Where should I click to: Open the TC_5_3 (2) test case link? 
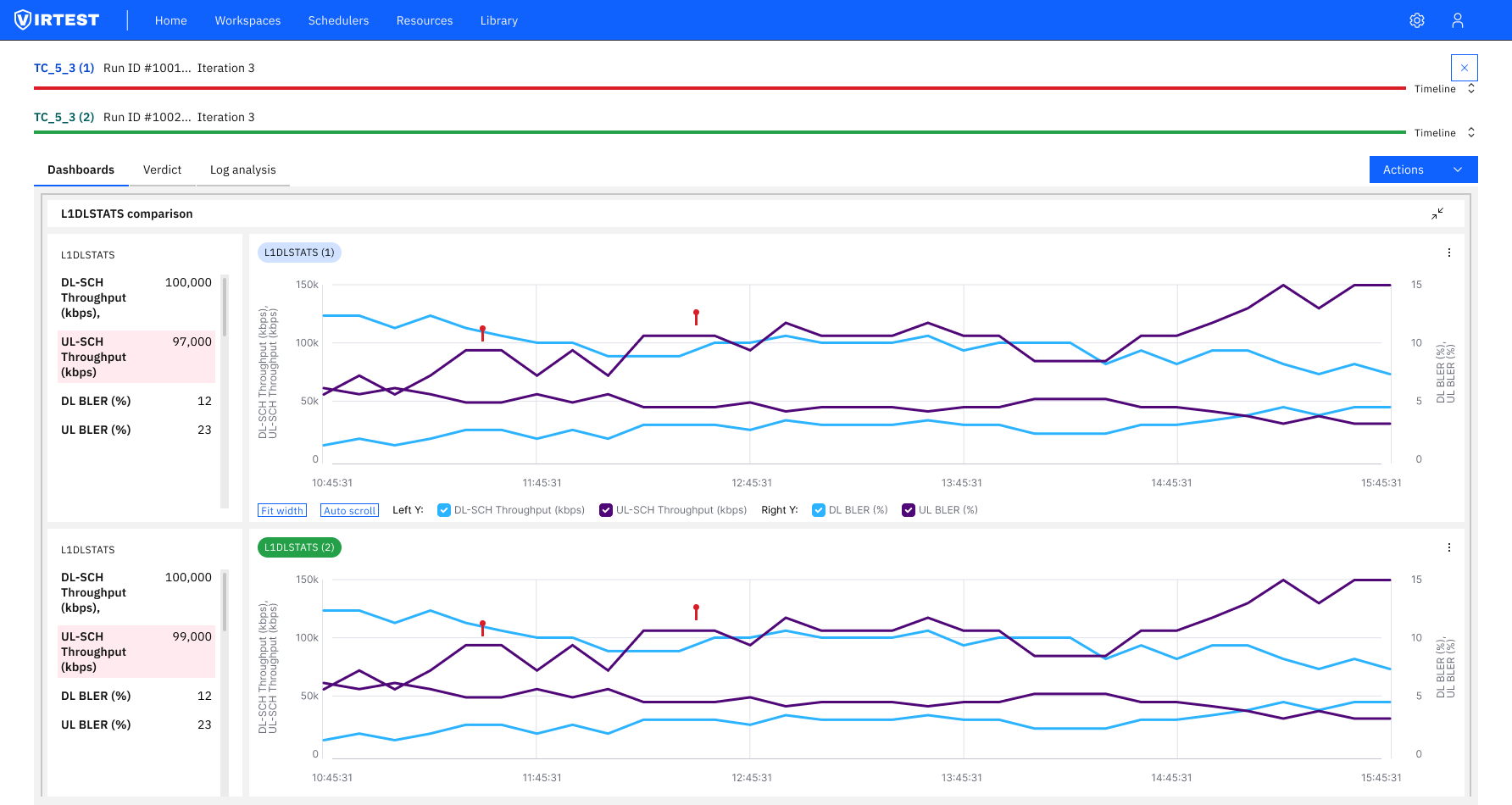coord(64,117)
